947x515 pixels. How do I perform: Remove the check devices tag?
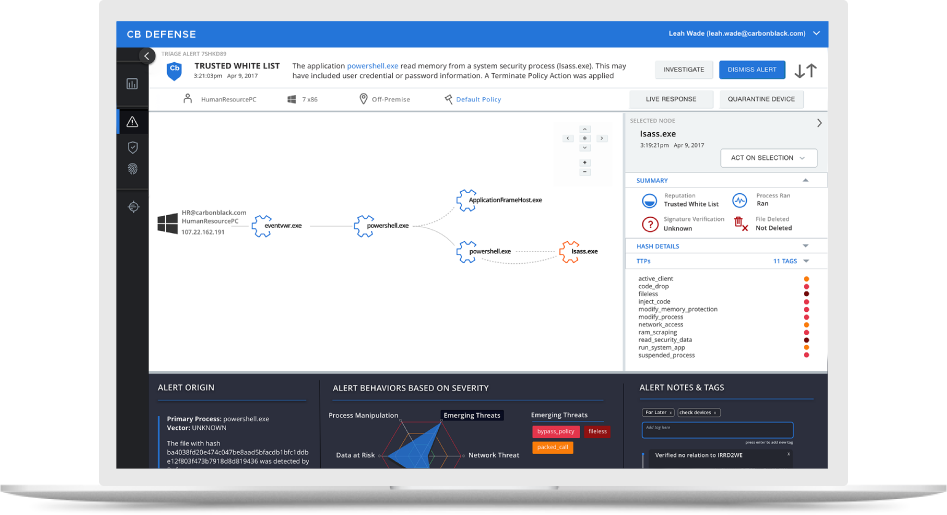(715, 413)
